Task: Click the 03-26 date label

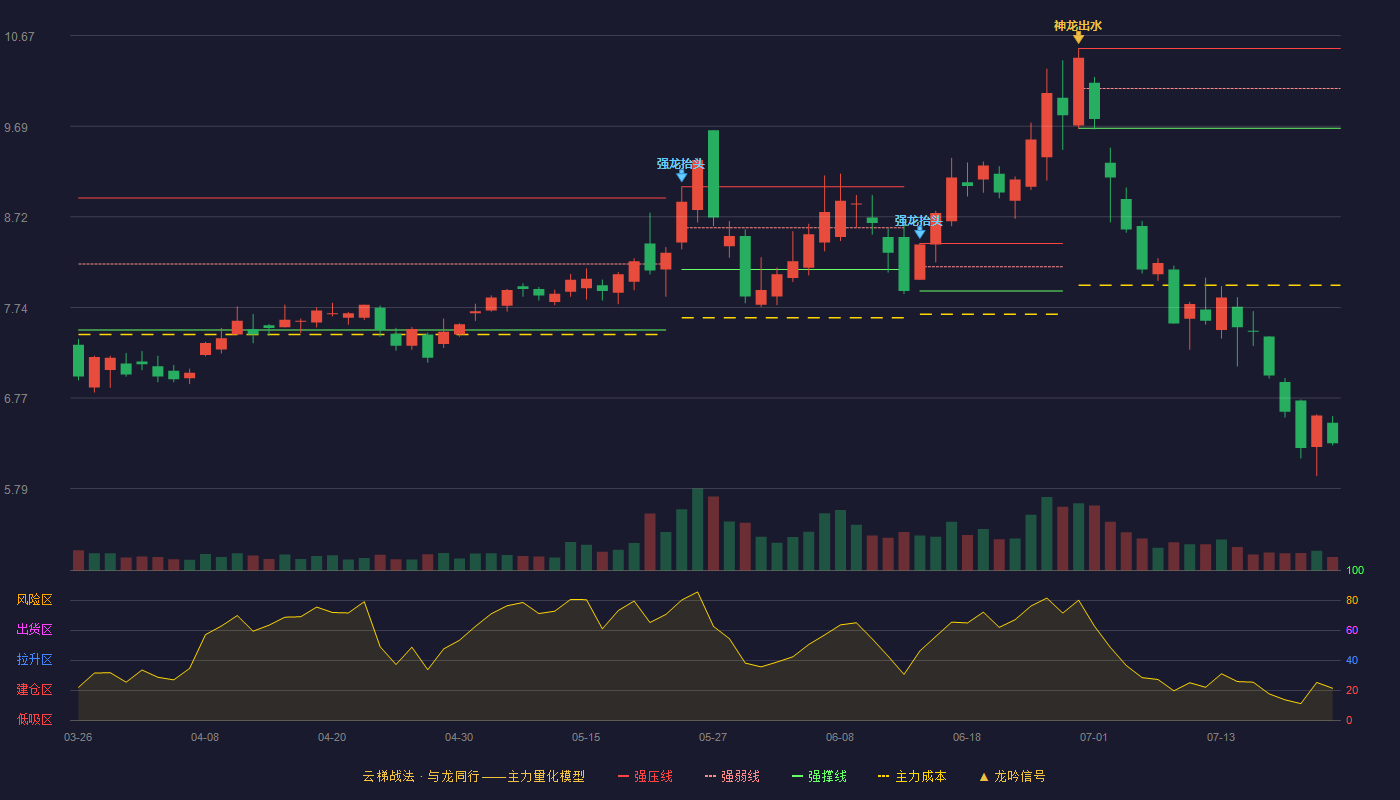Action: 78,737
